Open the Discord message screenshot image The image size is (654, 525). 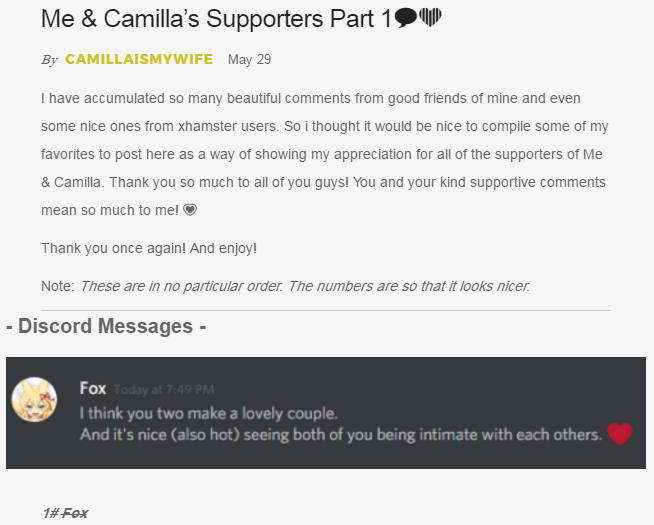[x=326, y=413]
